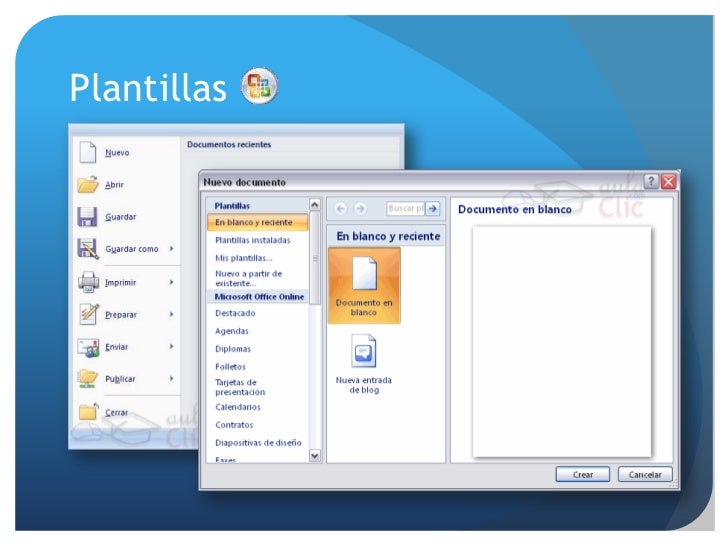Image resolution: width=728 pixels, height=546 pixels.
Task: Choose Publicar menu entry
Action: 120,379
